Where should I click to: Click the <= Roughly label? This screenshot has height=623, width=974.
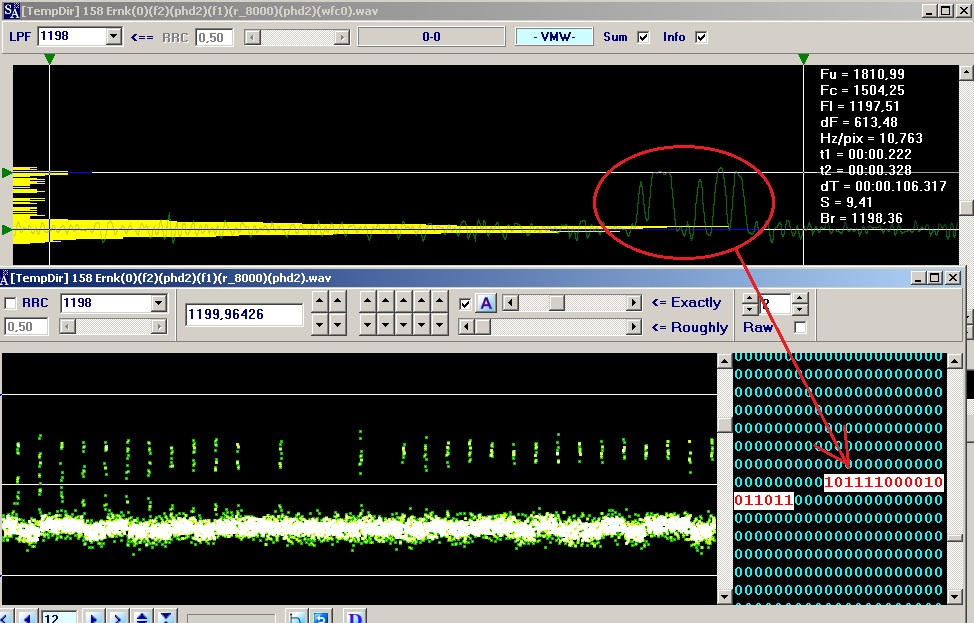coord(690,327)
